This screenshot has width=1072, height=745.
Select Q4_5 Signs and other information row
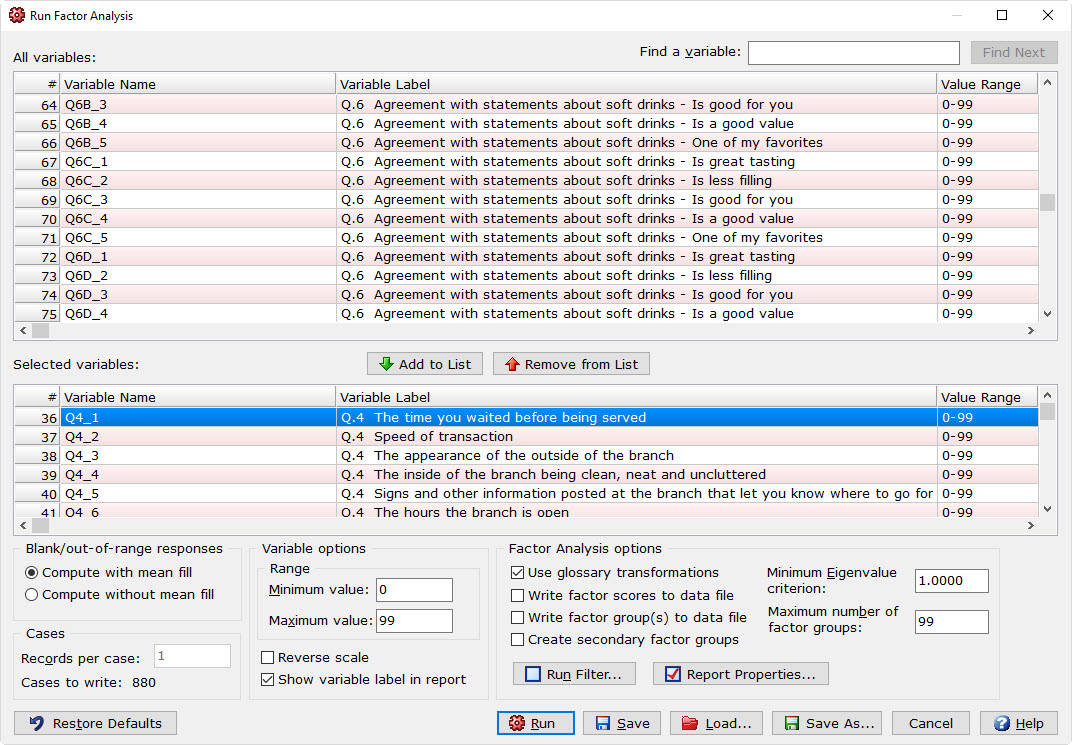click(x=526, y=493)
